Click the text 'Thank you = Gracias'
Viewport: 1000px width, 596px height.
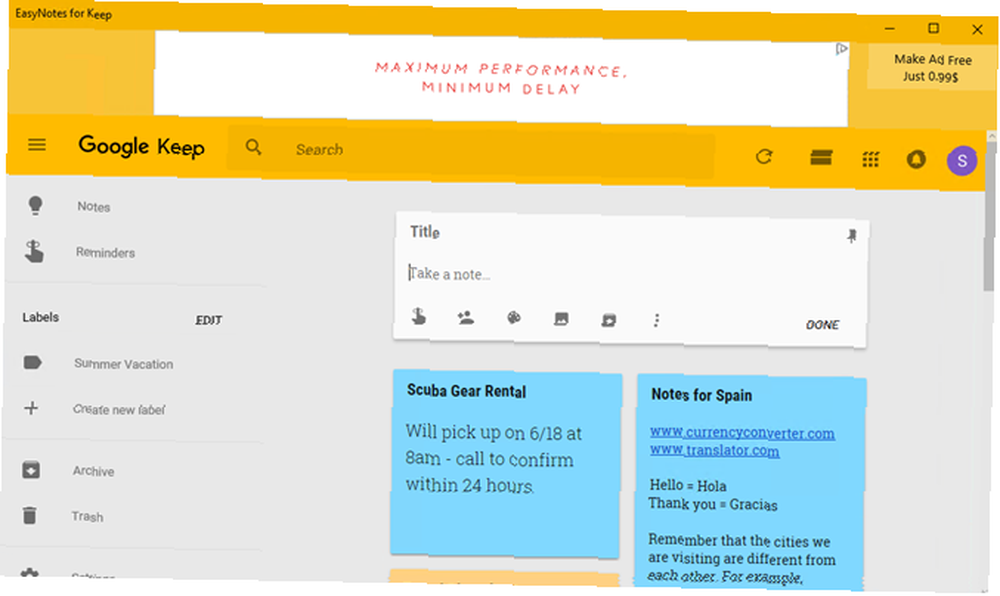click(713, 504)
